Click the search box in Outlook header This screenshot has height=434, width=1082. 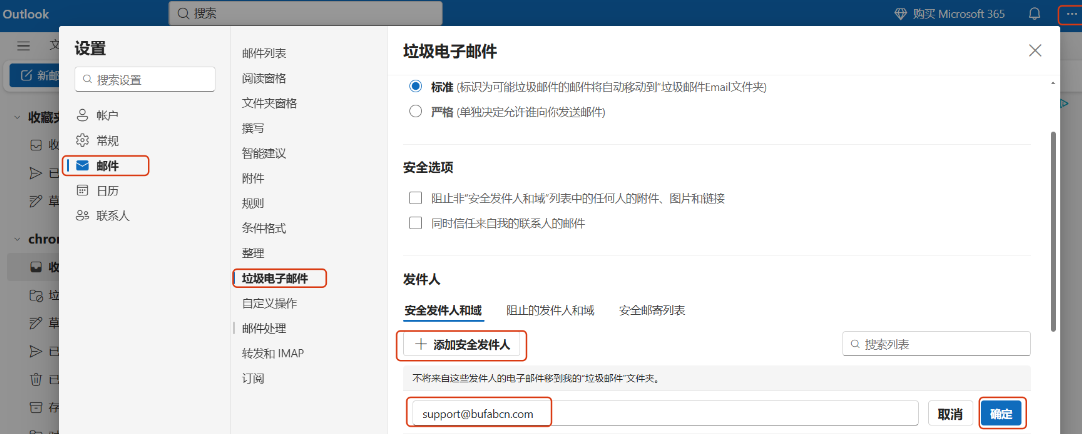click(x=305, y=13)
